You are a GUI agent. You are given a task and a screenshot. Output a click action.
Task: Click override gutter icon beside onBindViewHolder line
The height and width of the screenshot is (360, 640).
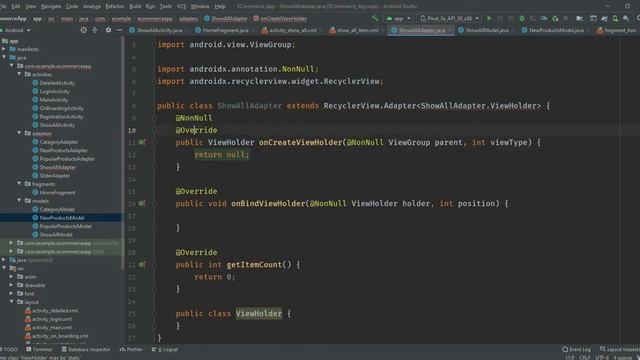[x=141, y=203]
